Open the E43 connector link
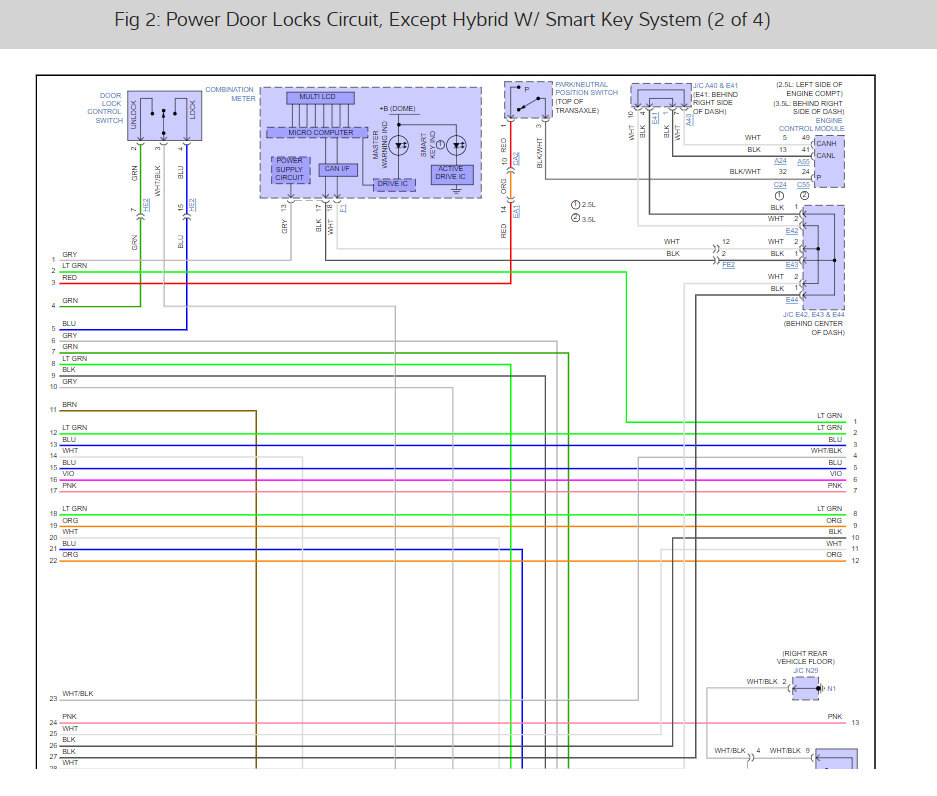 (x=792, y=265)
